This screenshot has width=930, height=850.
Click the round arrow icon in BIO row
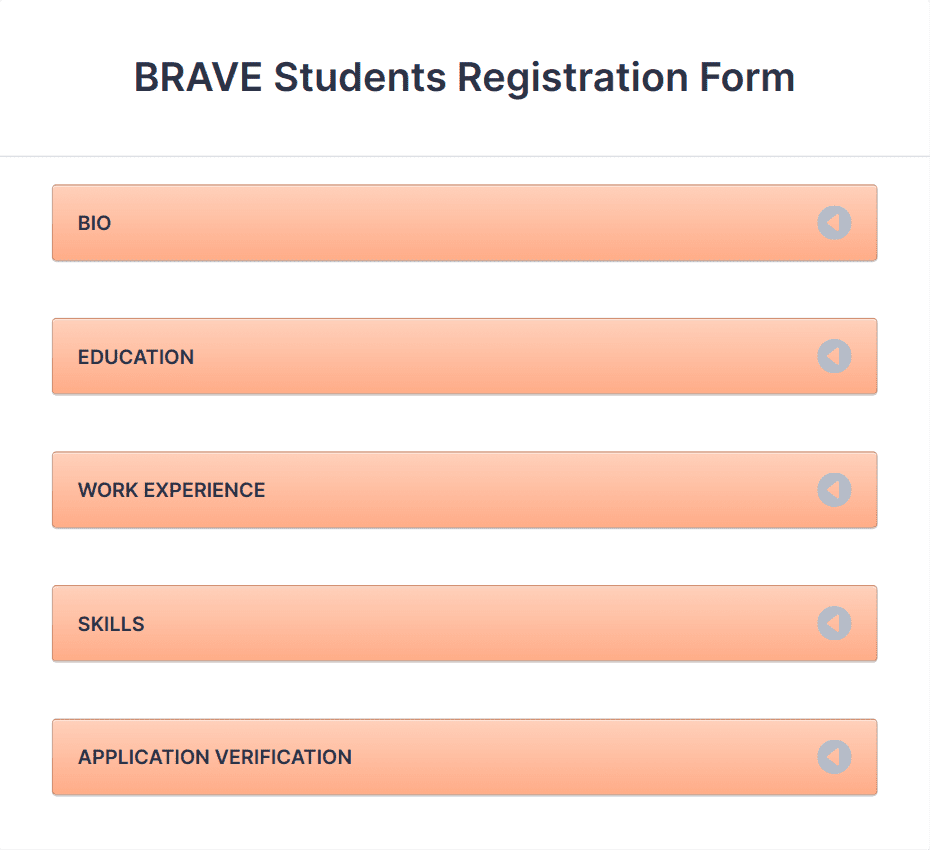point(834,223)
